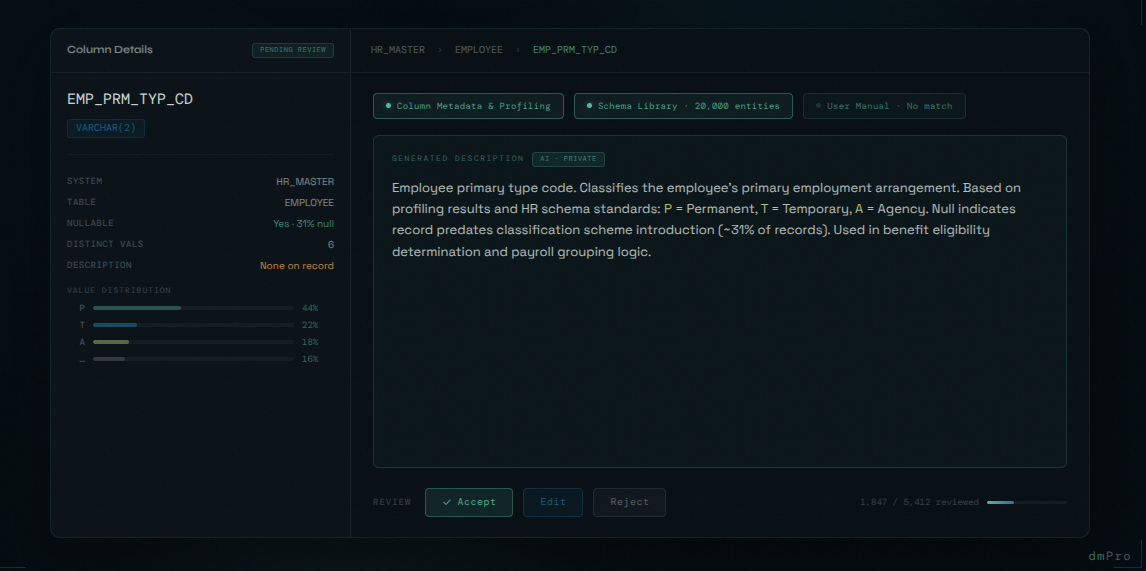Click the 16% distribution label
The image size is (1146, 571).
[310, 359]
